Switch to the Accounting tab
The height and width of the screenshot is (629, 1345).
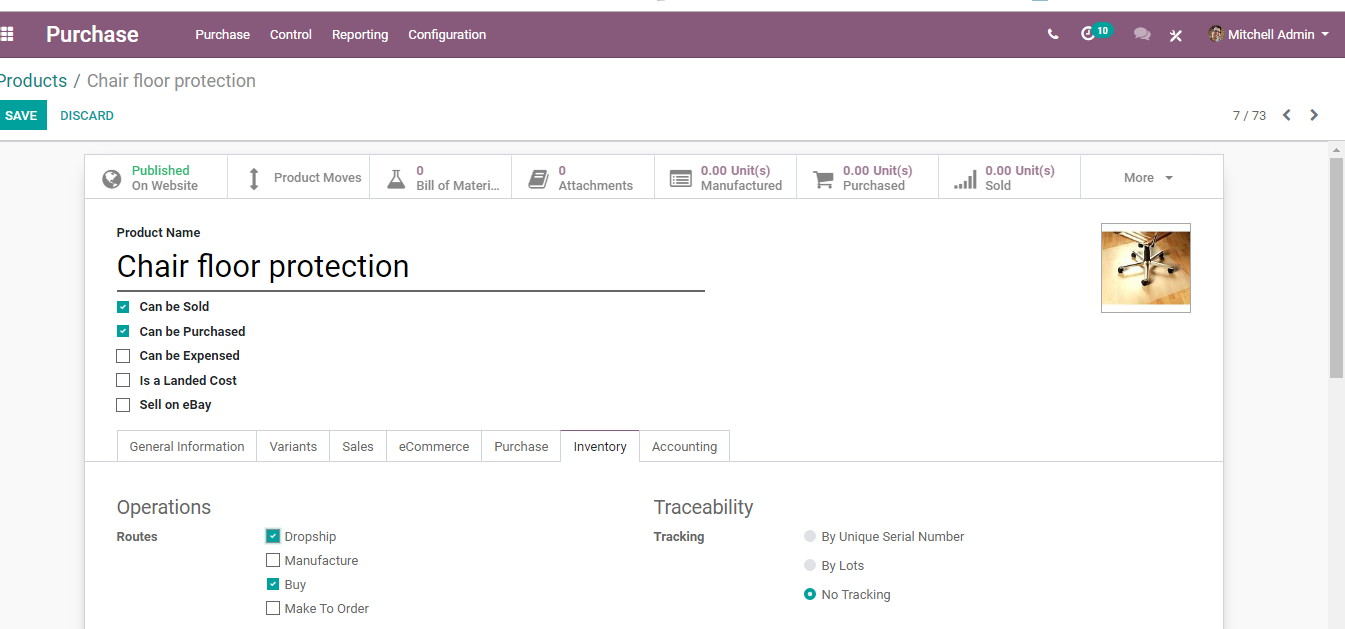(684, 446)
